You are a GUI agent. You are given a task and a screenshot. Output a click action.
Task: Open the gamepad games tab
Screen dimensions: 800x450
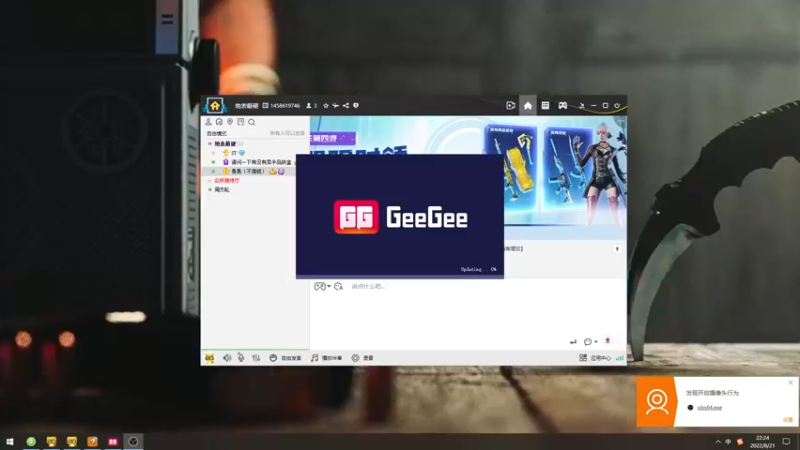[x=562, y=106]
